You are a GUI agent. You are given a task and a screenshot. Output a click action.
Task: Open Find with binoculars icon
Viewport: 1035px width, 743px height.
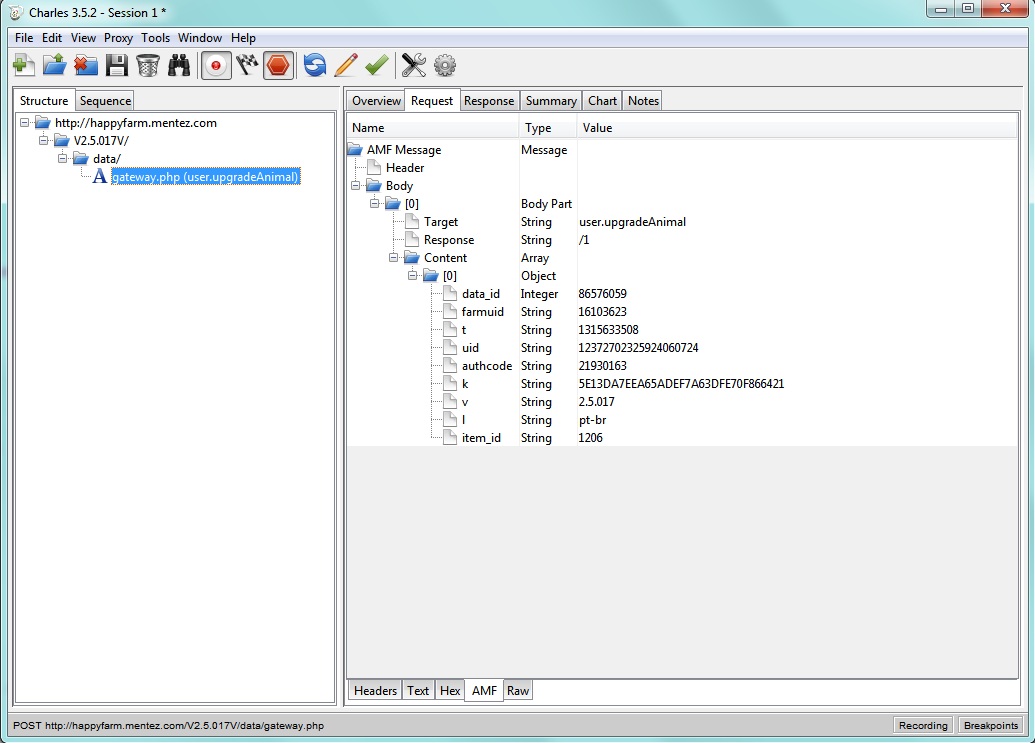point(179,65)
